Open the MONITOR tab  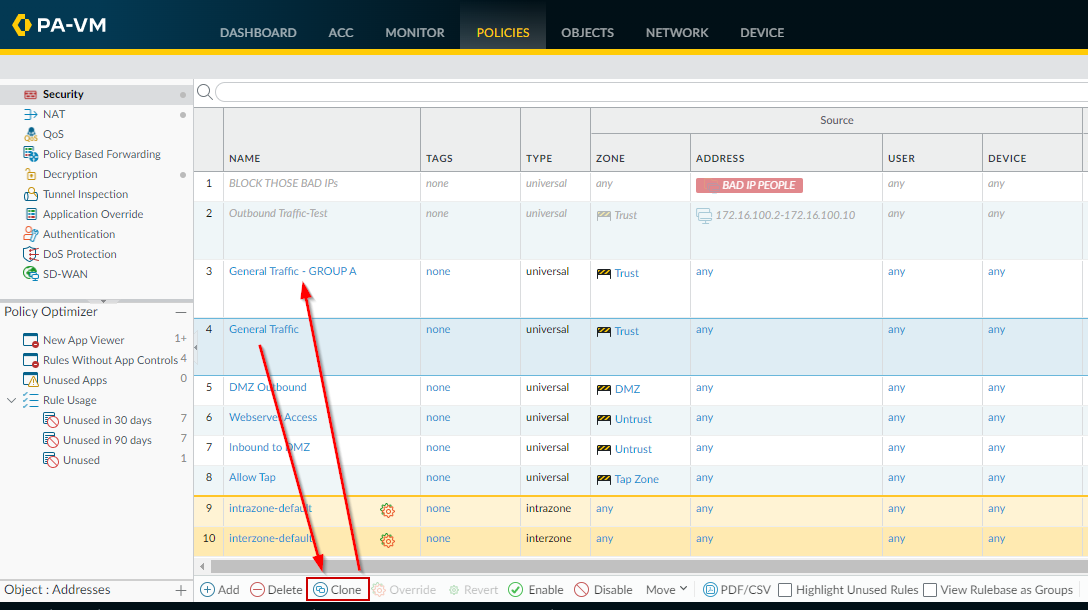(414, 33)
